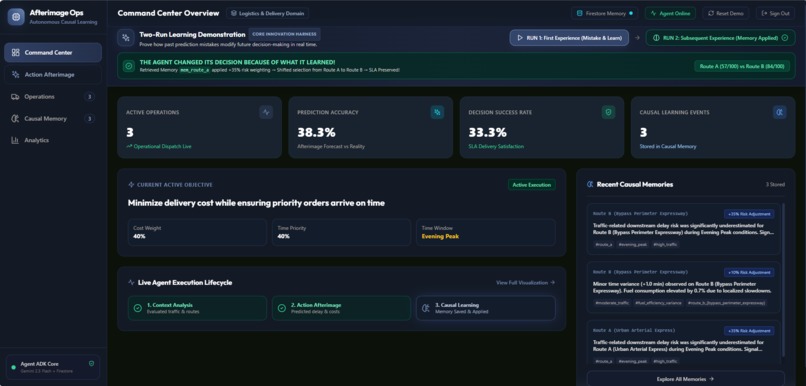This screenshot has width=806, height=386.
Task: Select the Action Afterimage step checkmark
Action: (x=282, y=308)
